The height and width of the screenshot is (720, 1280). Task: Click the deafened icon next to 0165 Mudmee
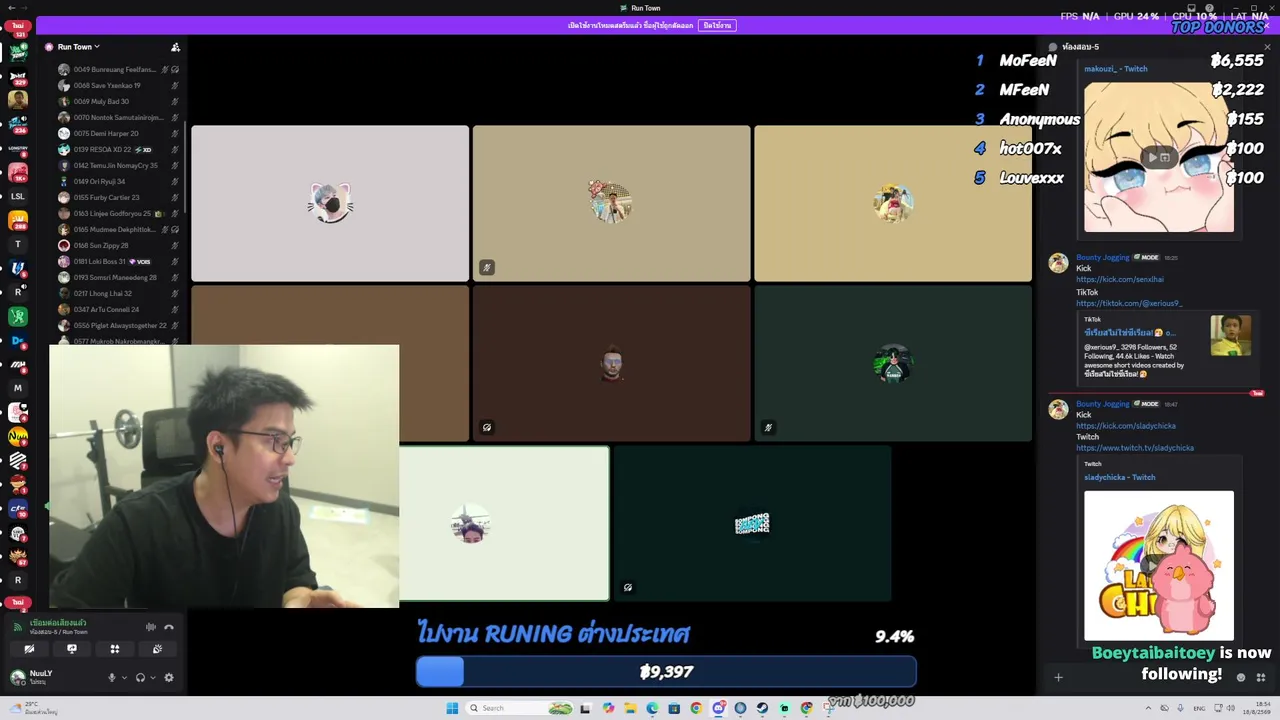(x=175, y=229)
